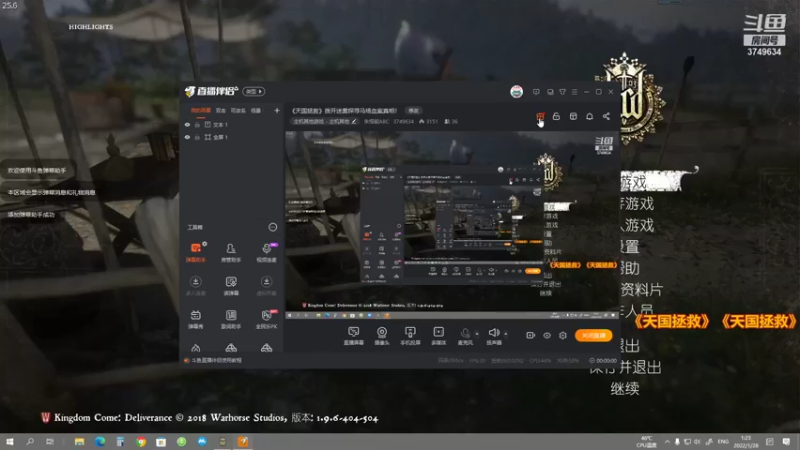Click the room number 3749634 text
The image size is (800, 450).
point(403,121)
